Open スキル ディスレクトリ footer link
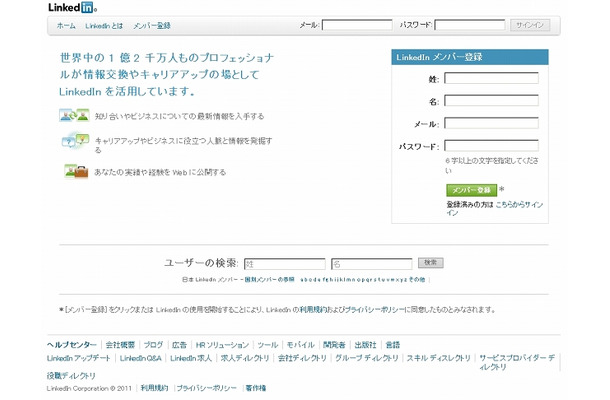The height and width of the screenshot is (400, 610). pyautogui.click(x=439, y=358)
